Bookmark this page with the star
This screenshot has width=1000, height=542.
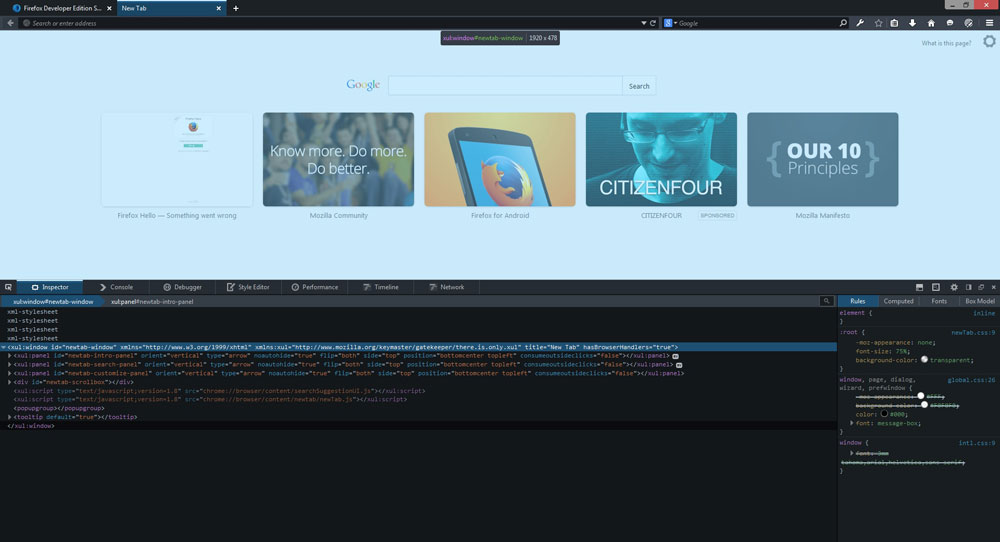point(878,23)
